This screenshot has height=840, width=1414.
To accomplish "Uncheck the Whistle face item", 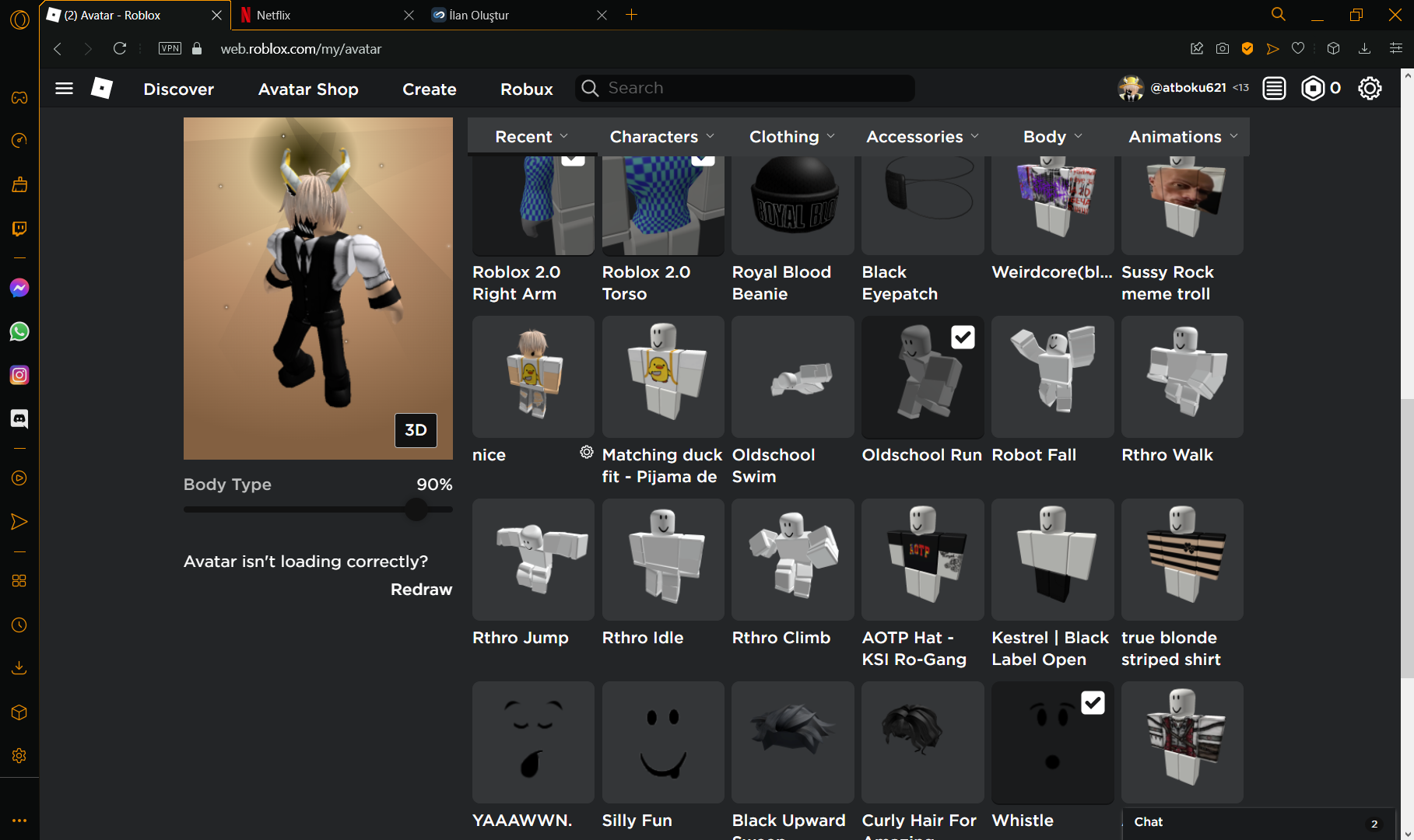I will pos(1093,702).
